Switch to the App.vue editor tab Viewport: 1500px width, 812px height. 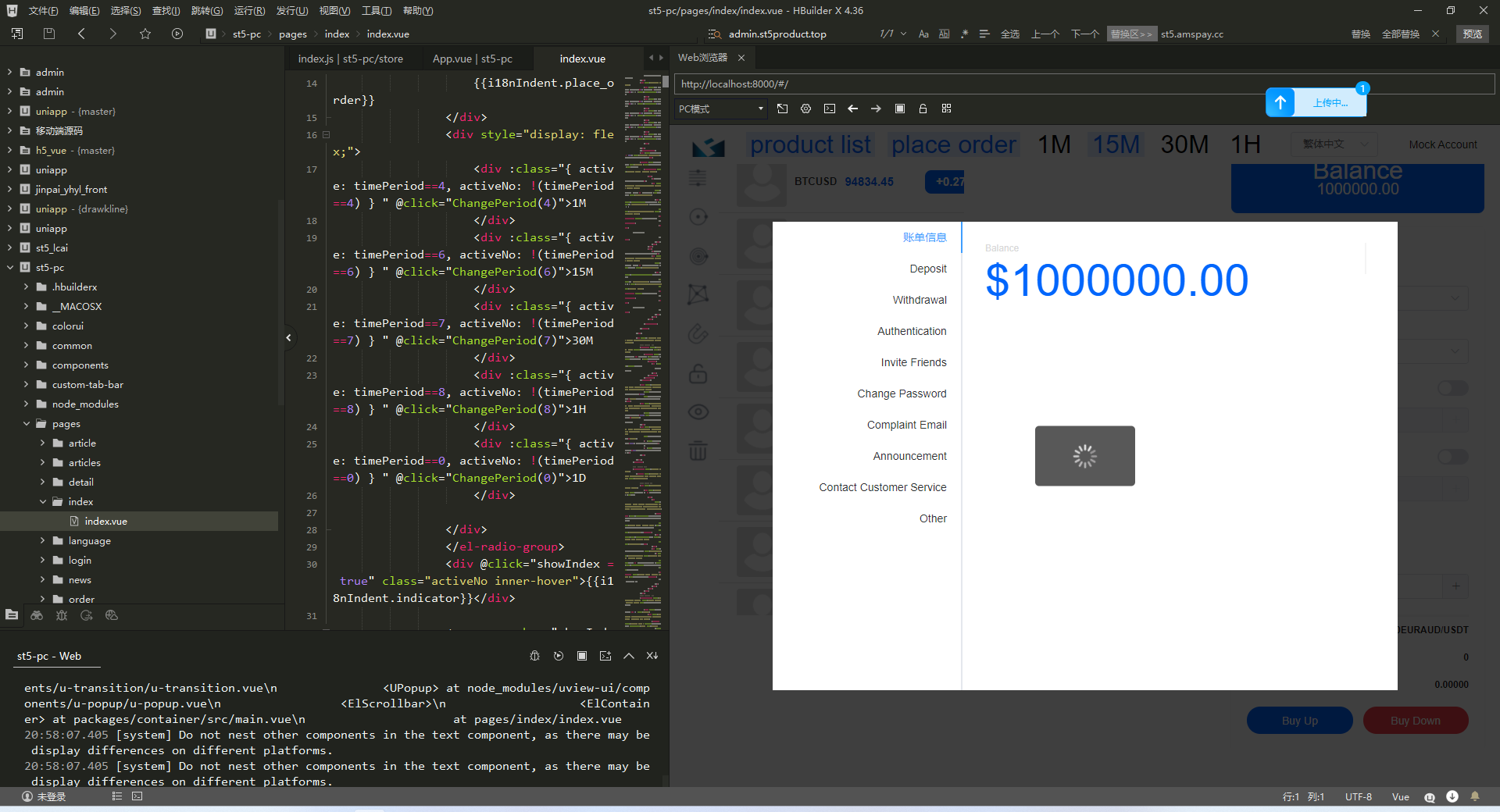tap(472, 59)
